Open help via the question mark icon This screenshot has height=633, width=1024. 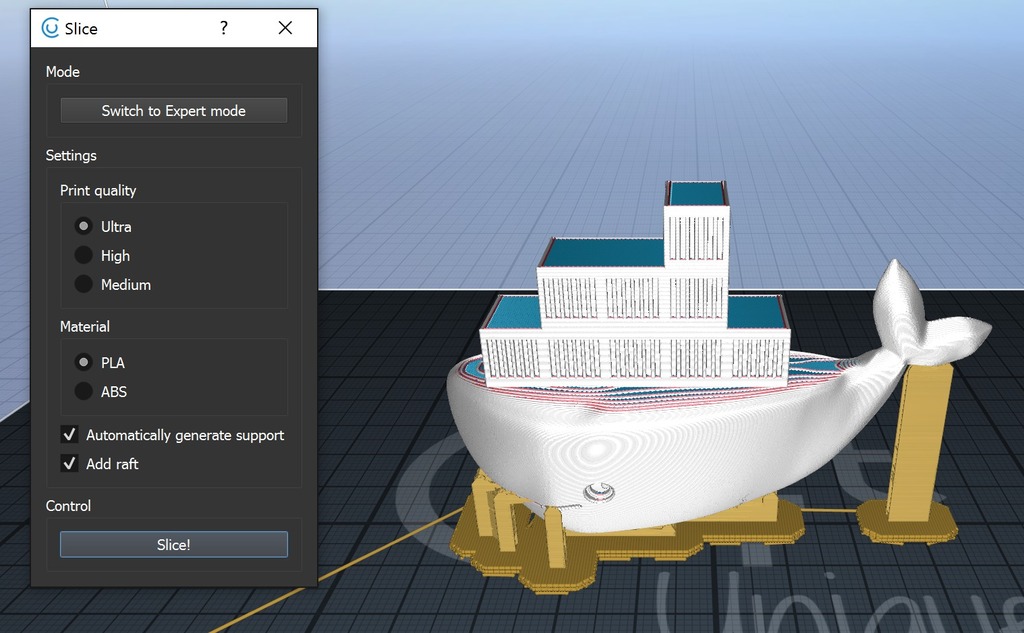coord(224,27)
